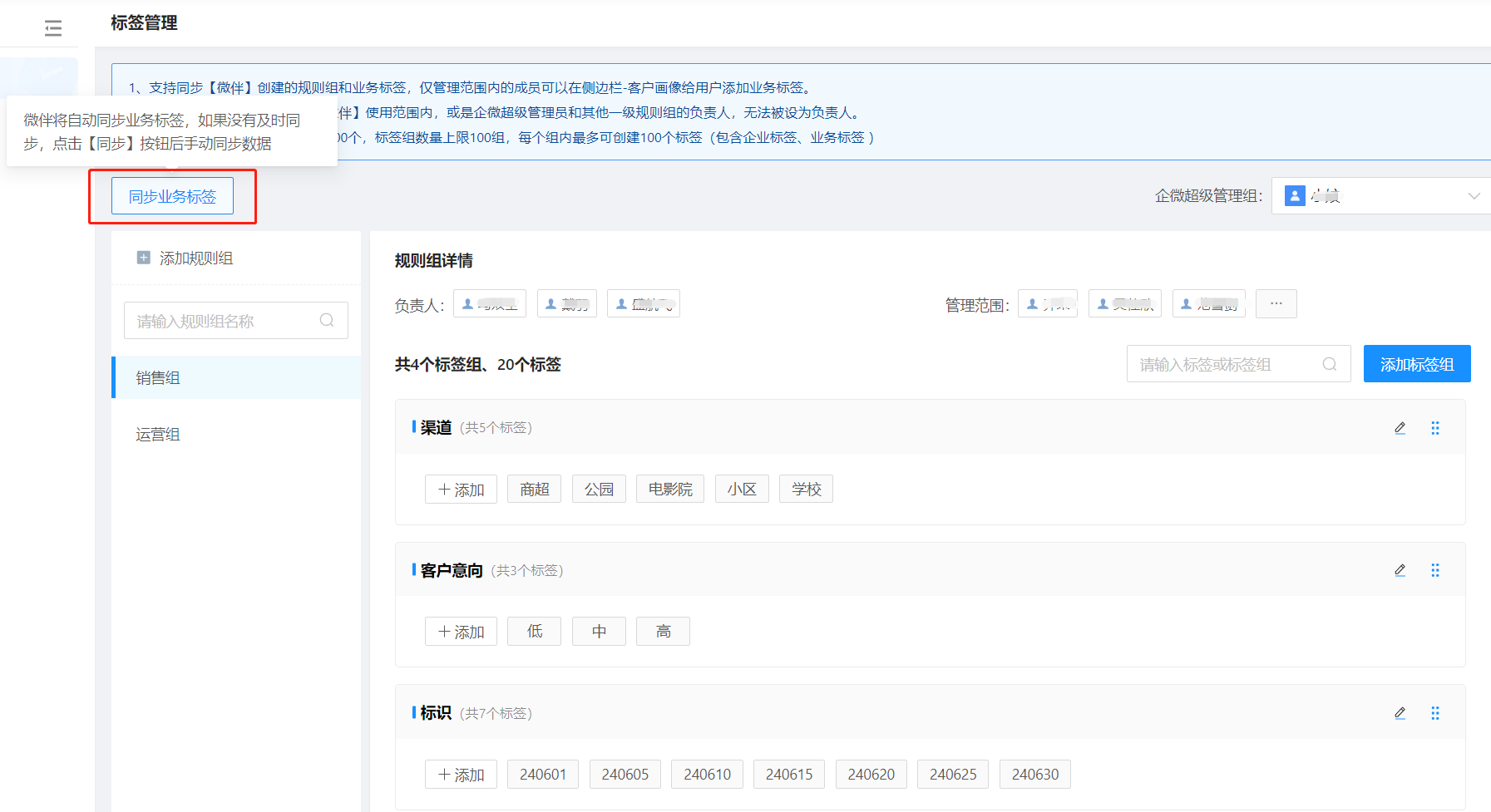Viewport: 1491px width, 812px height.
Task: Collapse the sidebar with hamburger menu icon
Action: (x=53, y=28)
